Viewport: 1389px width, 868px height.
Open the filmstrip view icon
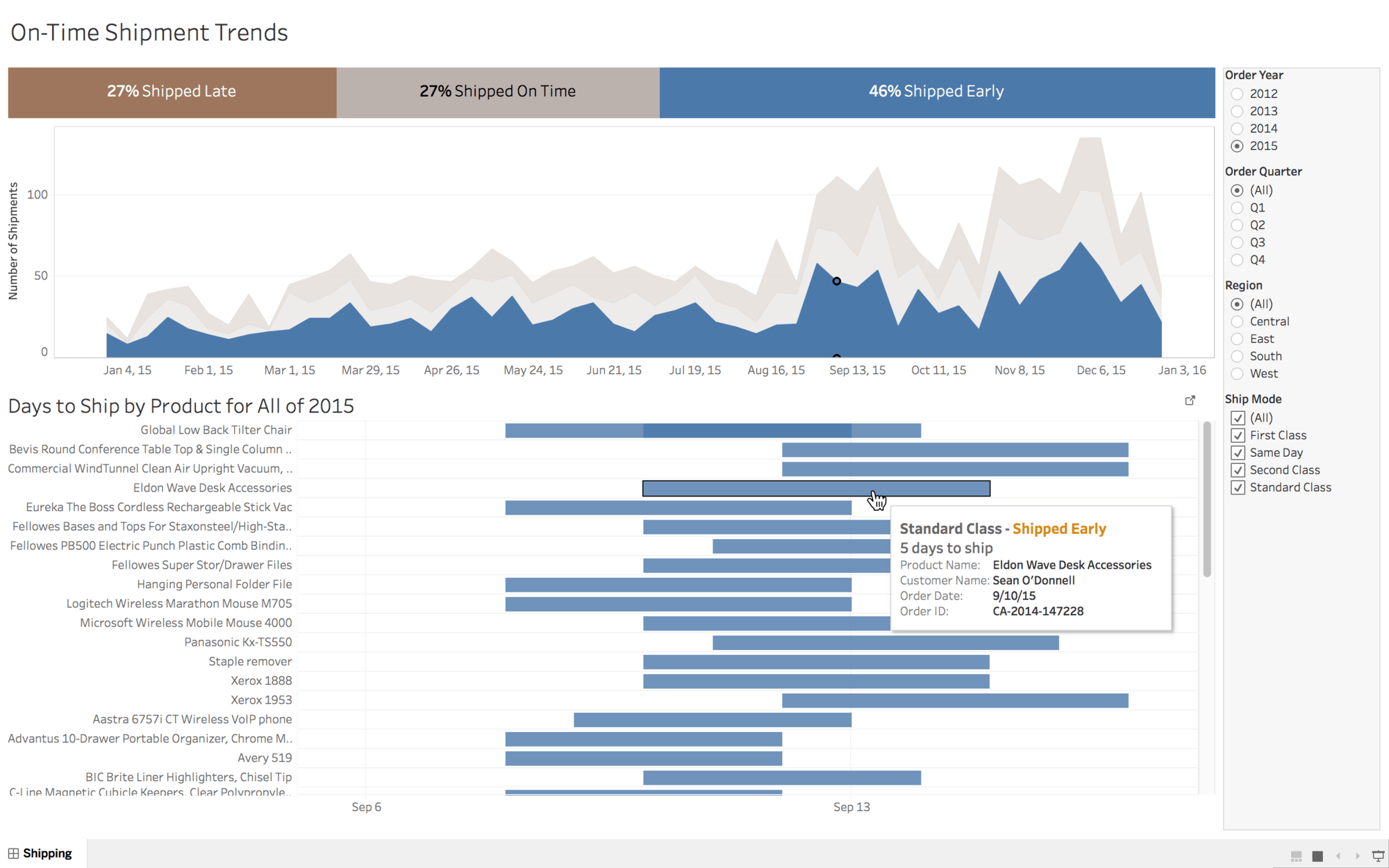[1296, 856]
